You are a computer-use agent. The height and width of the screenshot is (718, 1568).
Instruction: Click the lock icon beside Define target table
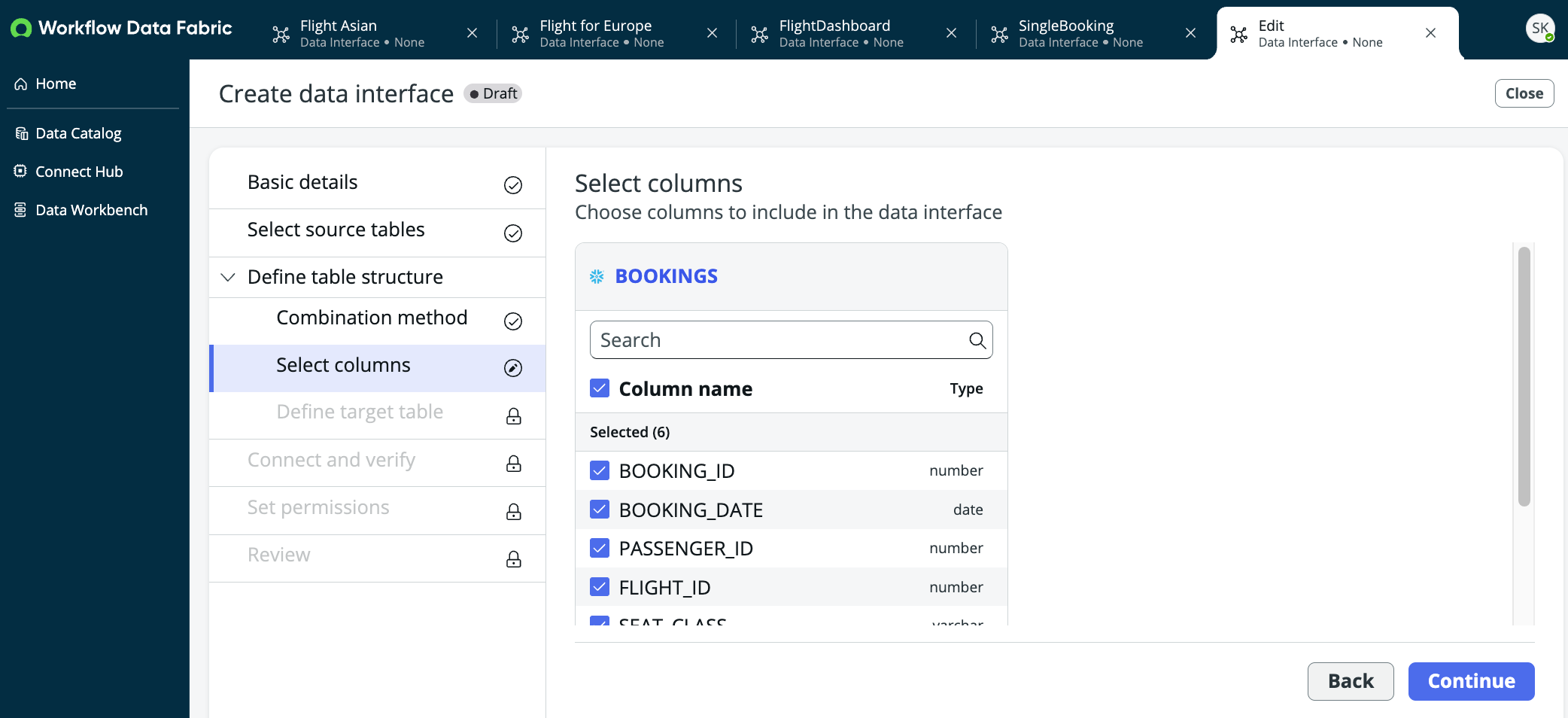pyautogui.click(x=514, y=416)
